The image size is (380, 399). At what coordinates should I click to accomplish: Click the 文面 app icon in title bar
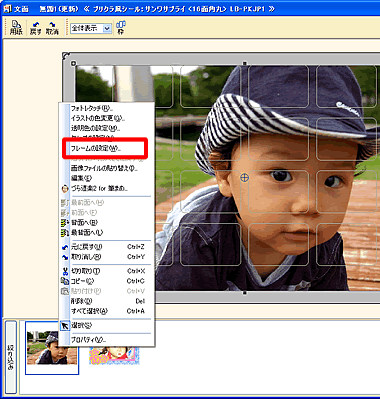click(7, 9)
